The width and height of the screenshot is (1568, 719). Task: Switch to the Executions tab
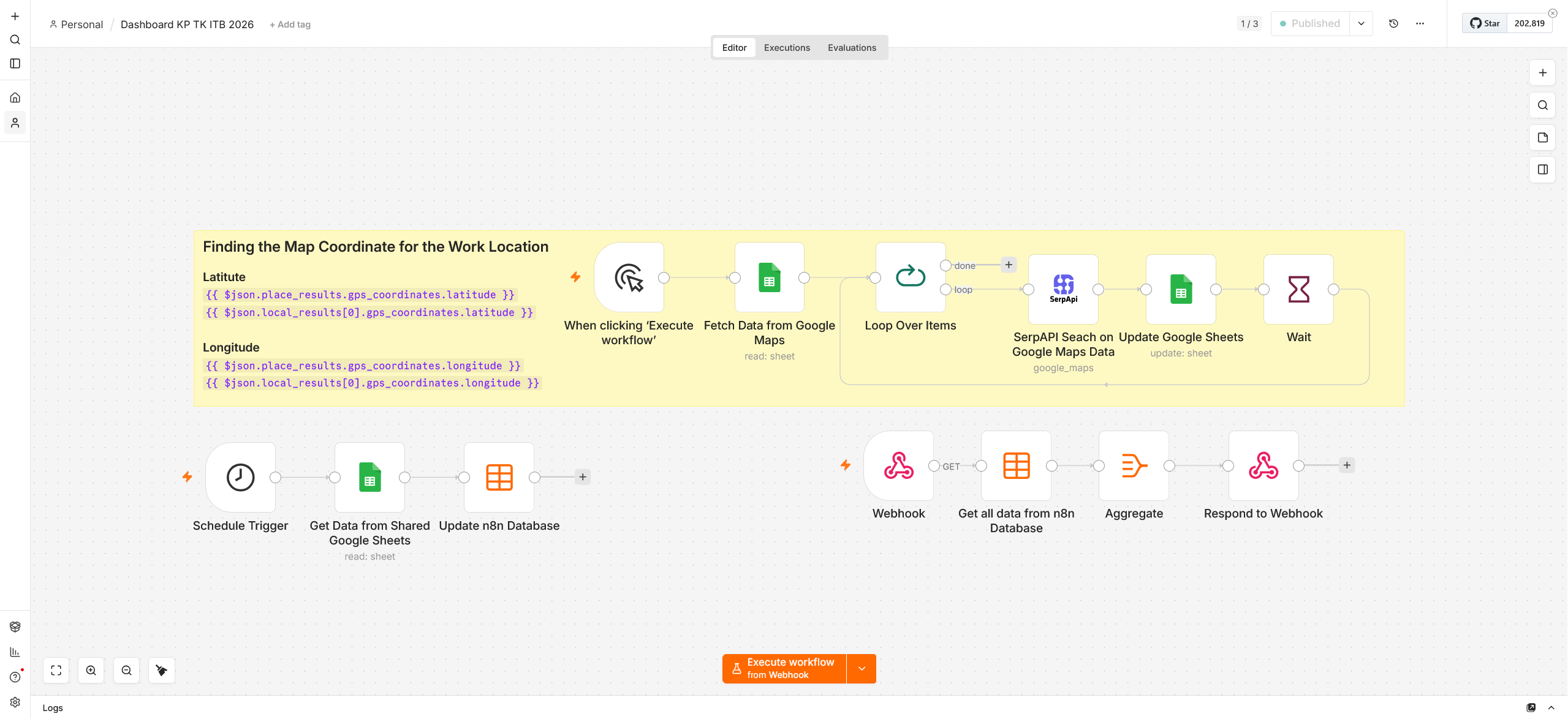click(x=787, y=47)
